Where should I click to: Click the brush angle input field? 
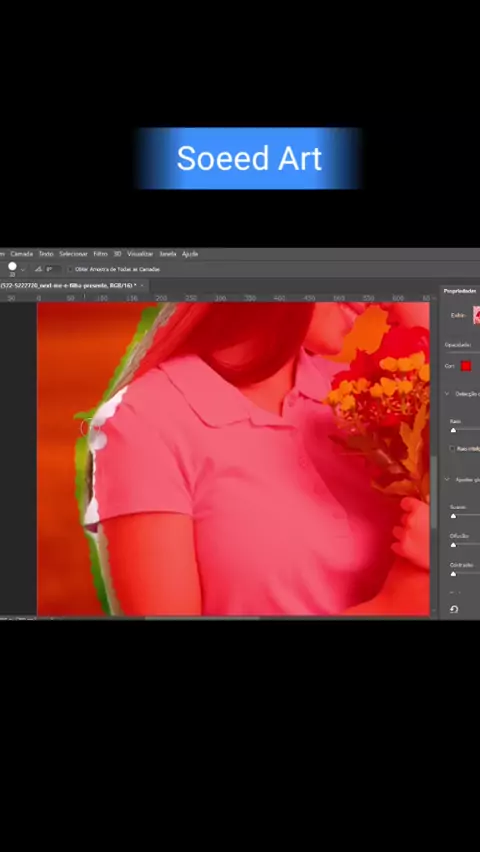pos(52,269)
